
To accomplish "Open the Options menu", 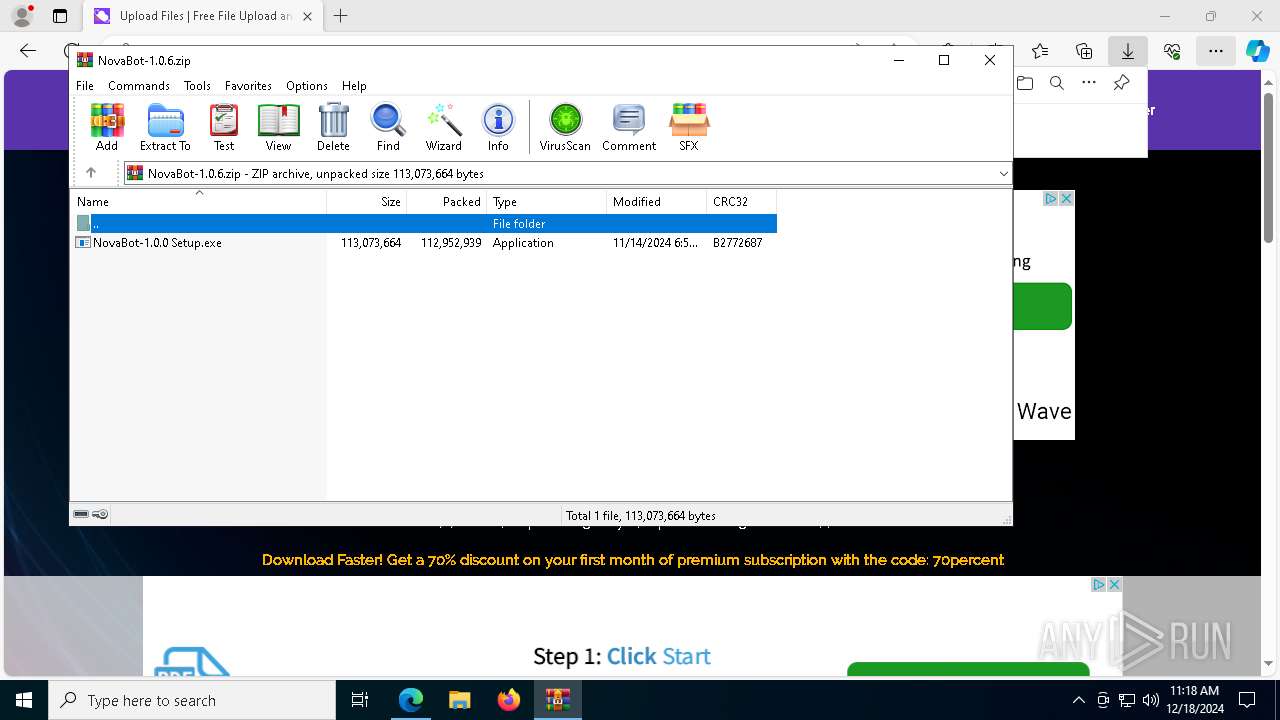I will pos(307,86).
